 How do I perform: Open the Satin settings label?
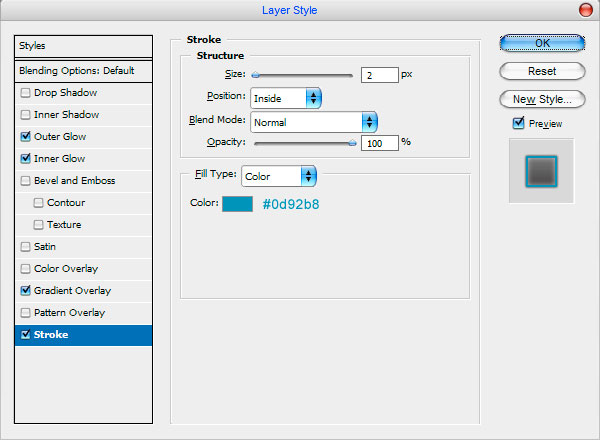click(x=45, y=246)
